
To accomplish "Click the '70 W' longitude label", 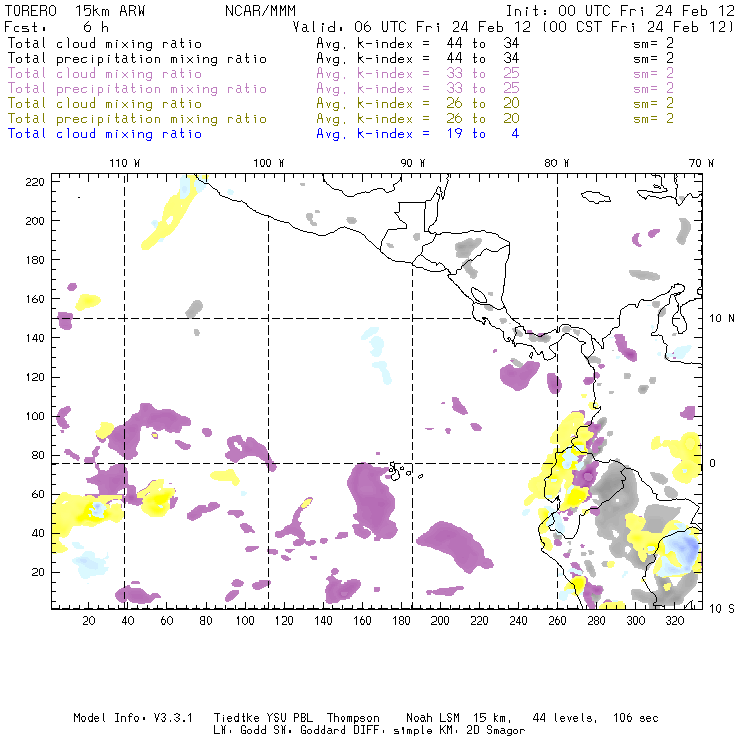I will point(701,163).
